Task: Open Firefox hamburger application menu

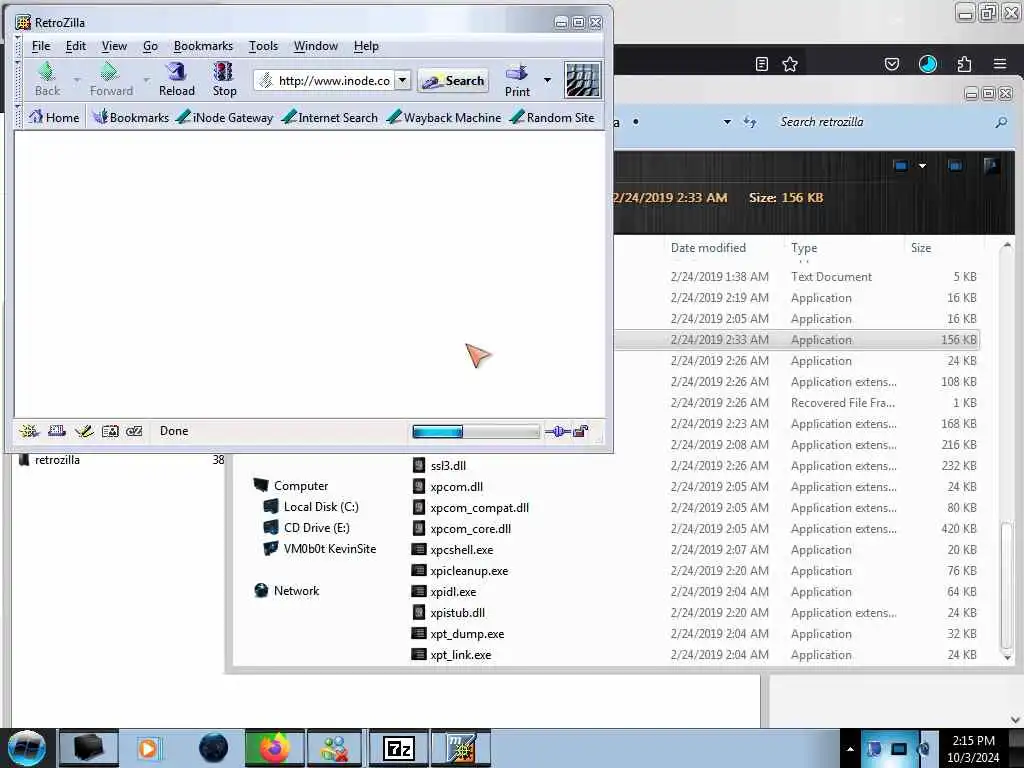Action: click(x=1000, y=64)
